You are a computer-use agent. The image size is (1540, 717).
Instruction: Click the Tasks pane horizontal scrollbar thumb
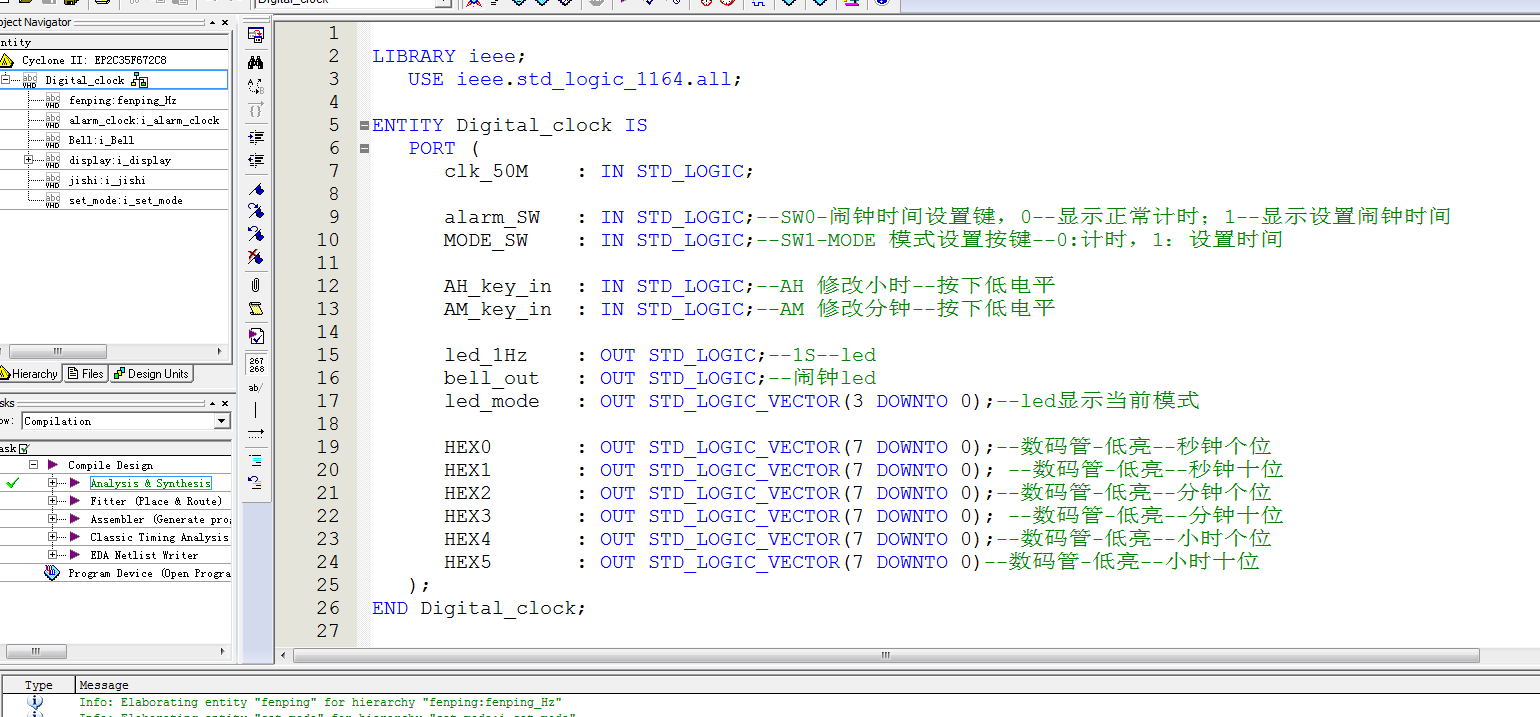point(36,651)
